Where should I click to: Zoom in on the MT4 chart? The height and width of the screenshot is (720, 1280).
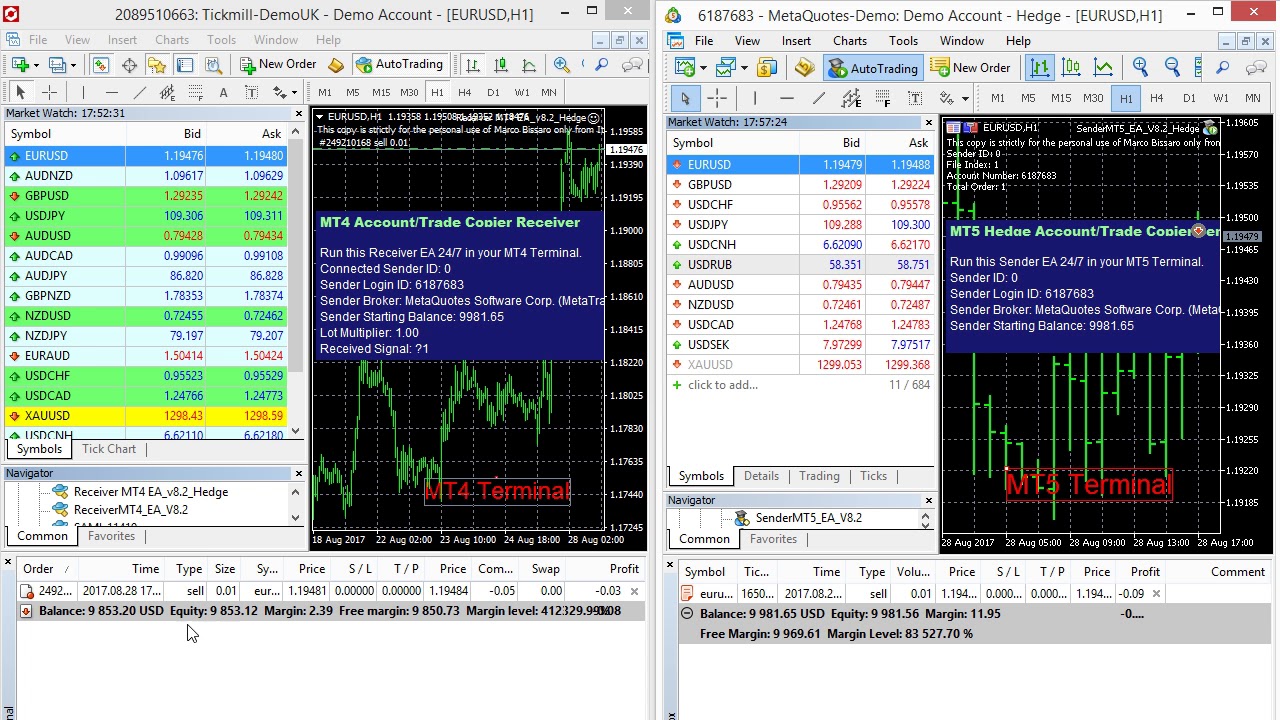[x=562, y=64]
